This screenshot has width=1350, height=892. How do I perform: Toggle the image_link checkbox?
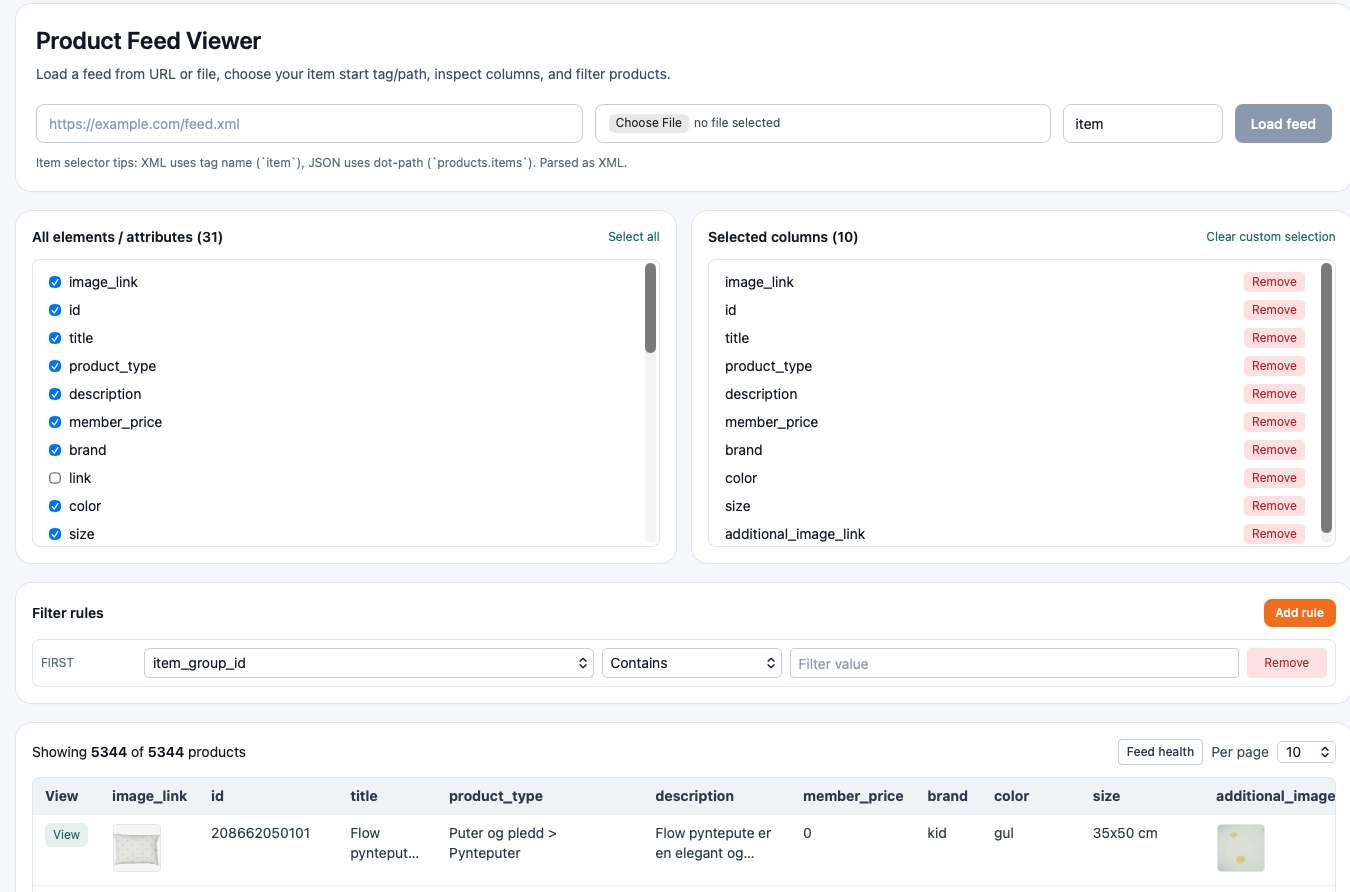[x=55, y=282]
